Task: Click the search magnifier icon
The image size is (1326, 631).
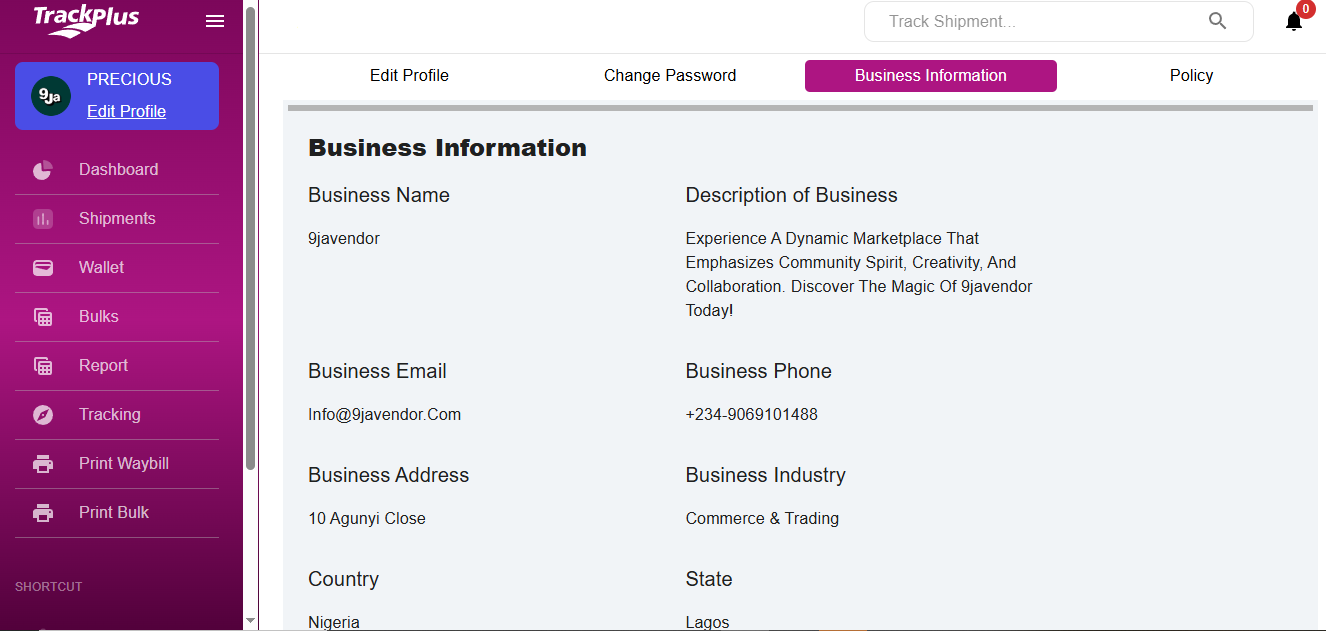Action: coord(1217,21)
